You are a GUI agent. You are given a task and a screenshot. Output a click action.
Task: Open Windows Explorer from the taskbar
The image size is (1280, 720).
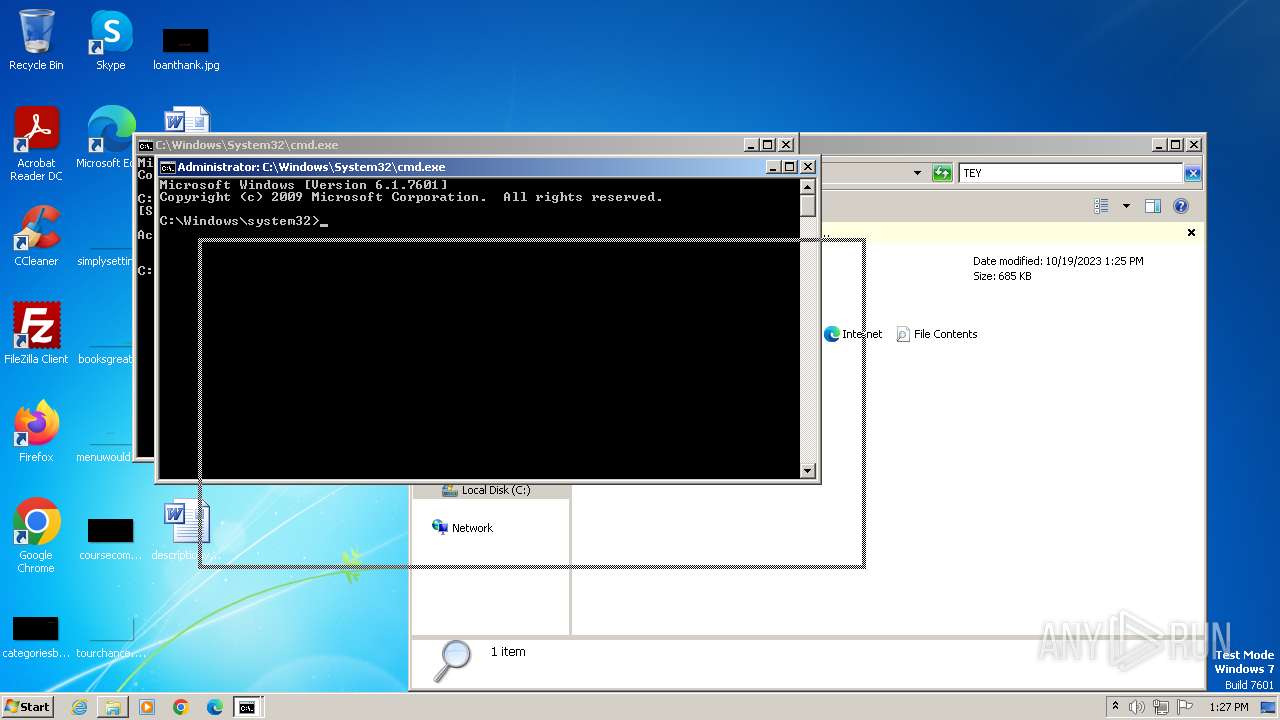[x=113, y=707]
